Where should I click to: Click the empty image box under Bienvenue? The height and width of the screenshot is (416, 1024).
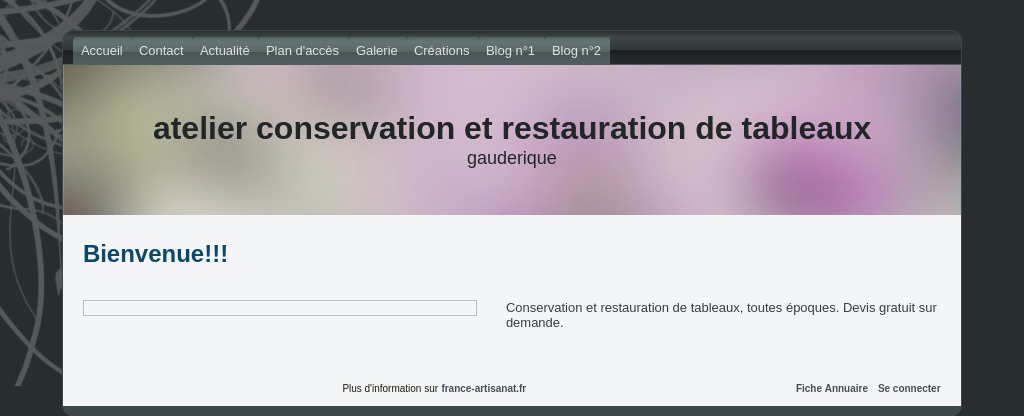coord(280,308)
